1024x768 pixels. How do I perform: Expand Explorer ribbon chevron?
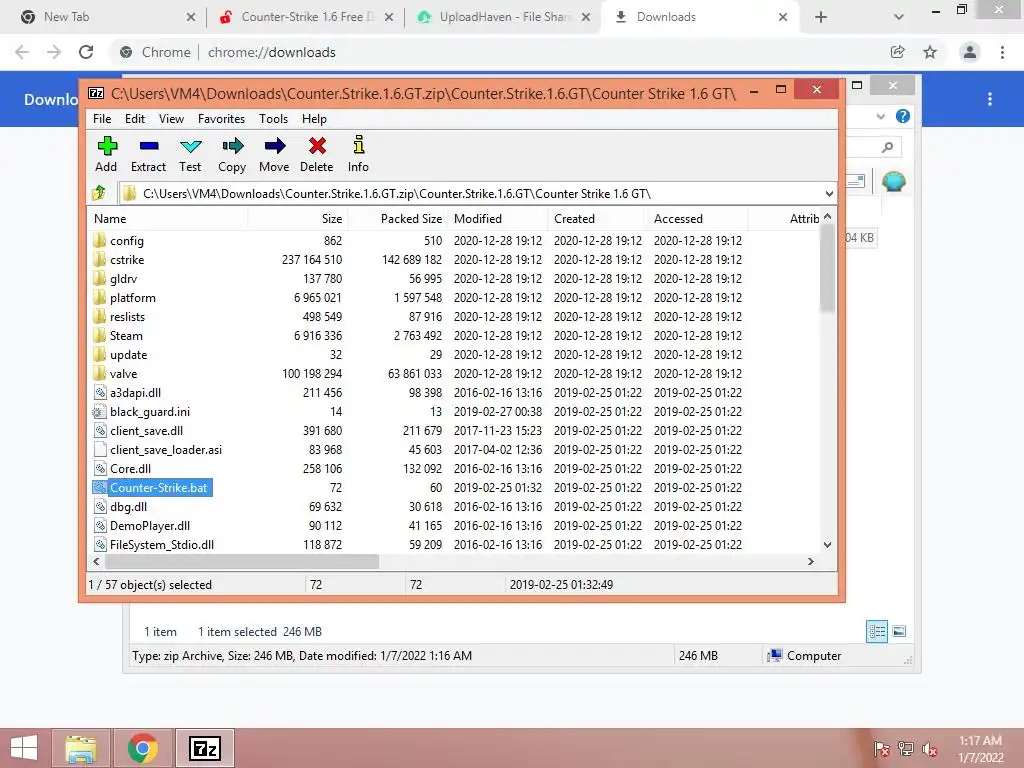(x=881, y=116)
